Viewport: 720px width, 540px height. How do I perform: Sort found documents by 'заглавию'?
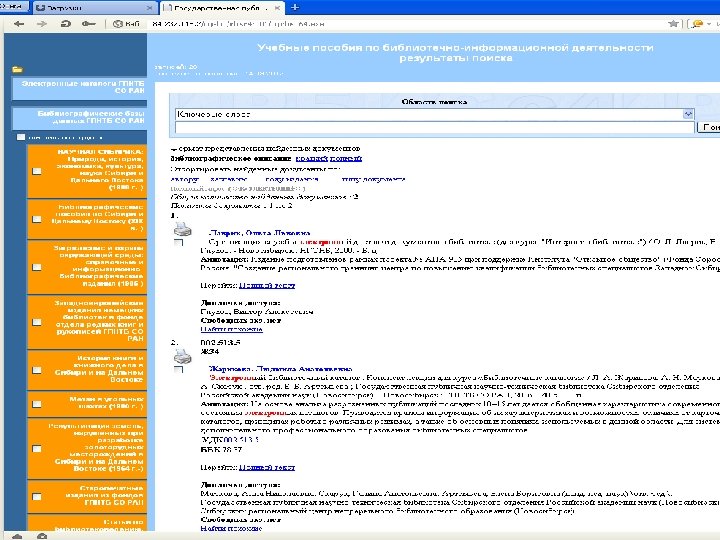228,179
